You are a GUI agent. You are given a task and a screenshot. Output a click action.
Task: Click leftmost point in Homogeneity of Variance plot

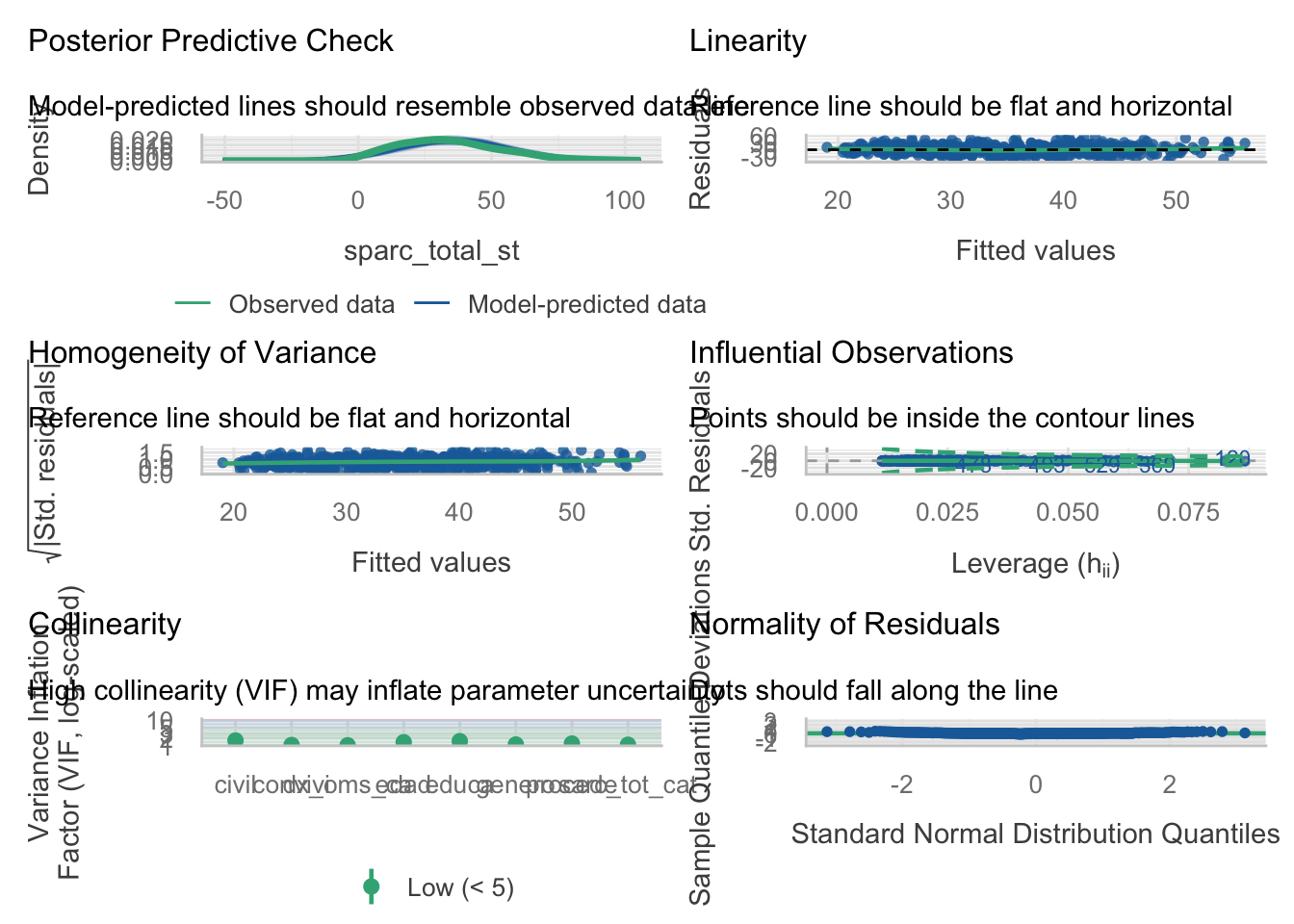pyautogui.click(x=222, y=463)
